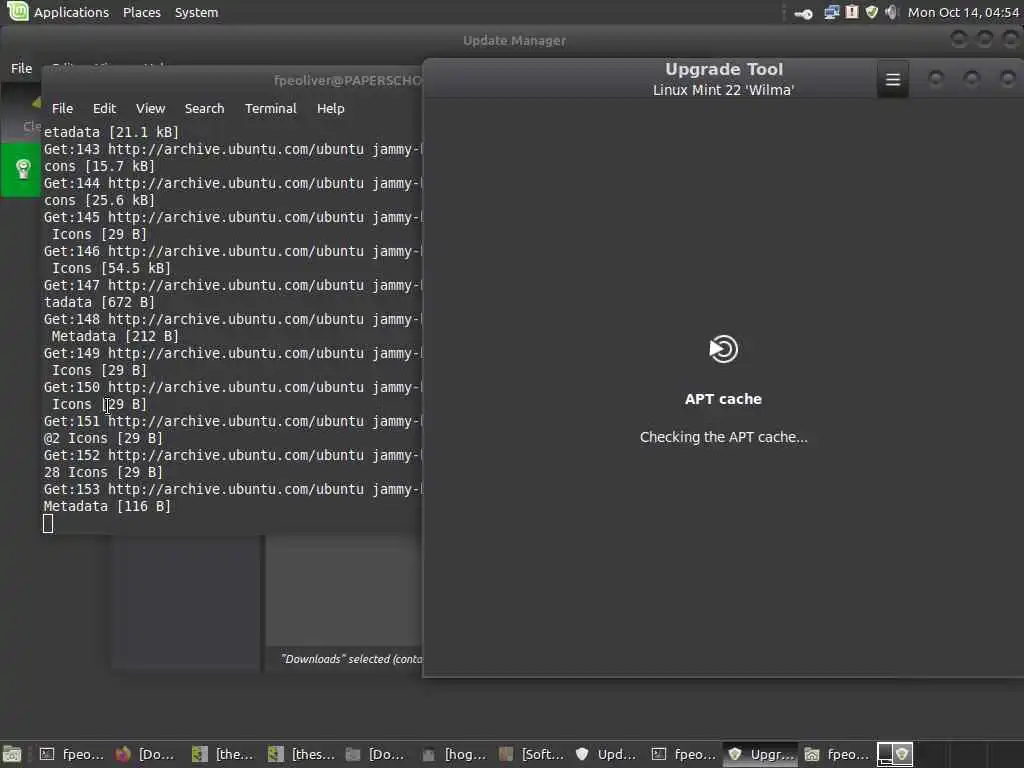The height and width of the screenshot is (768, 1024).
Task: Click the volume speaker tray icon
Action: point(891,12)
